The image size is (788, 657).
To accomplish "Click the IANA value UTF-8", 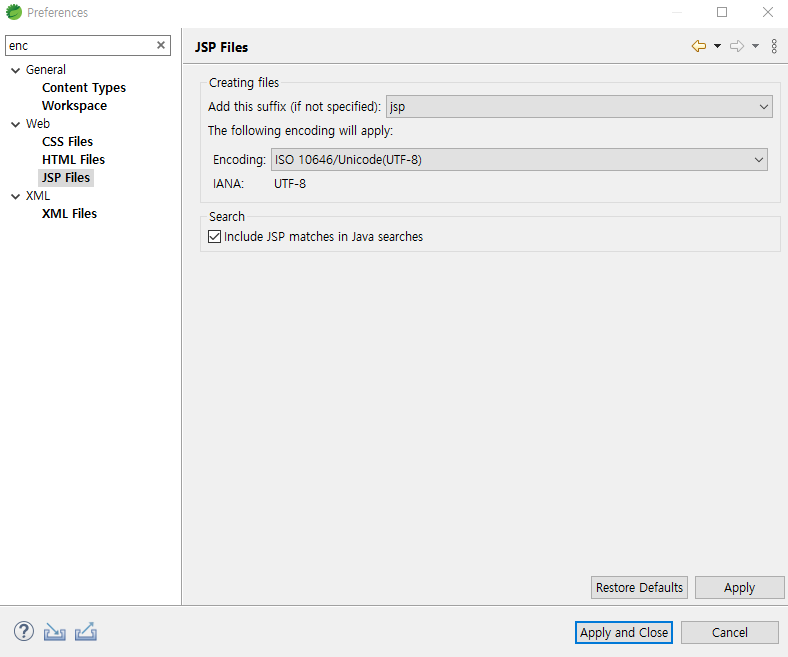I will [290, 183].
